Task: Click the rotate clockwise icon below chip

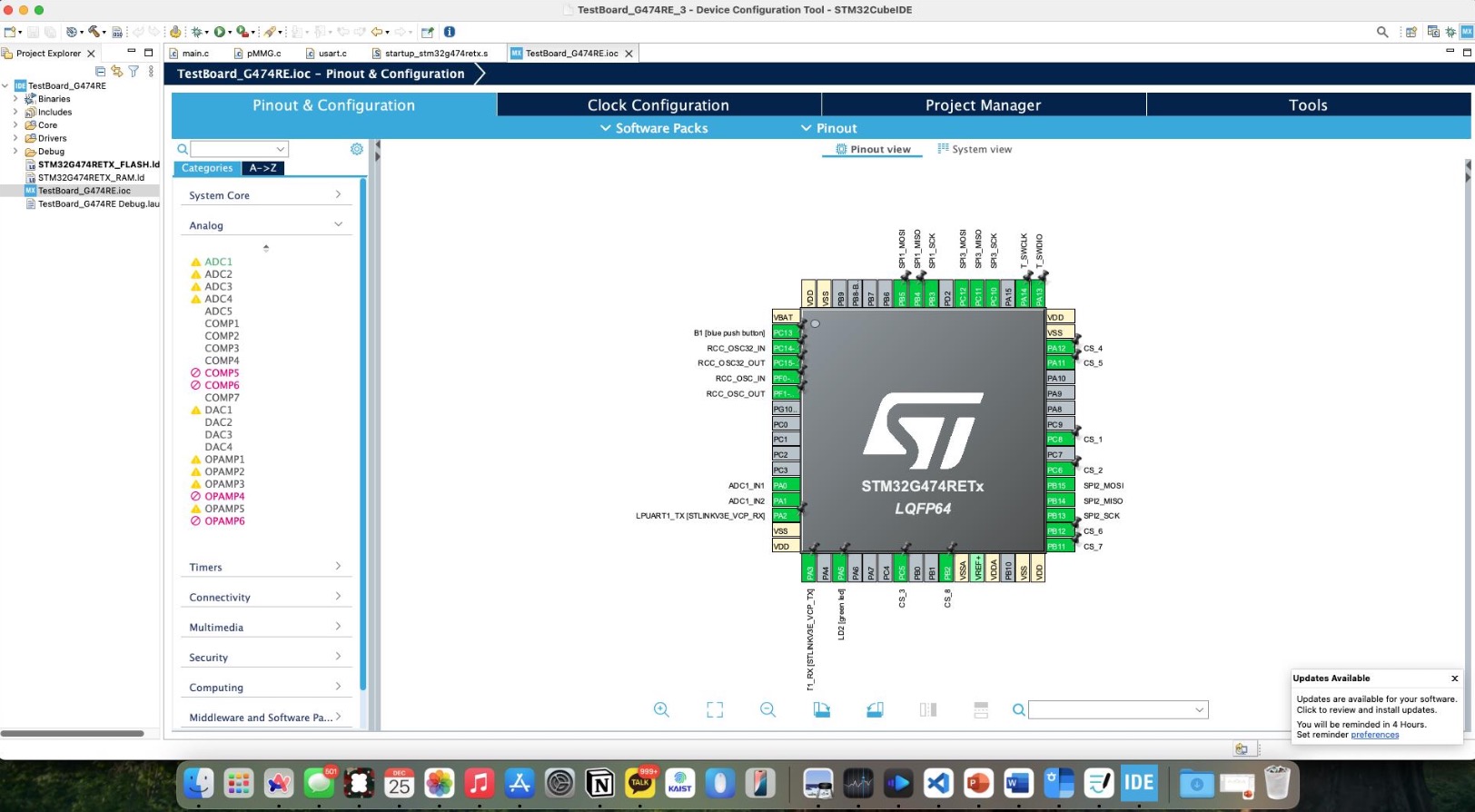Action: [x=821, y=710]
